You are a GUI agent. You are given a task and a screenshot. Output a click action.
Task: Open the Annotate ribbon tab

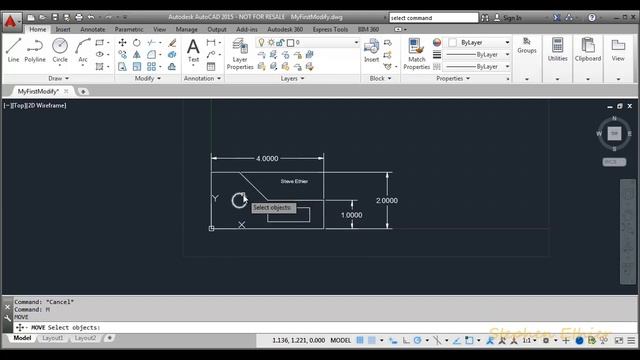click(93, 29)
